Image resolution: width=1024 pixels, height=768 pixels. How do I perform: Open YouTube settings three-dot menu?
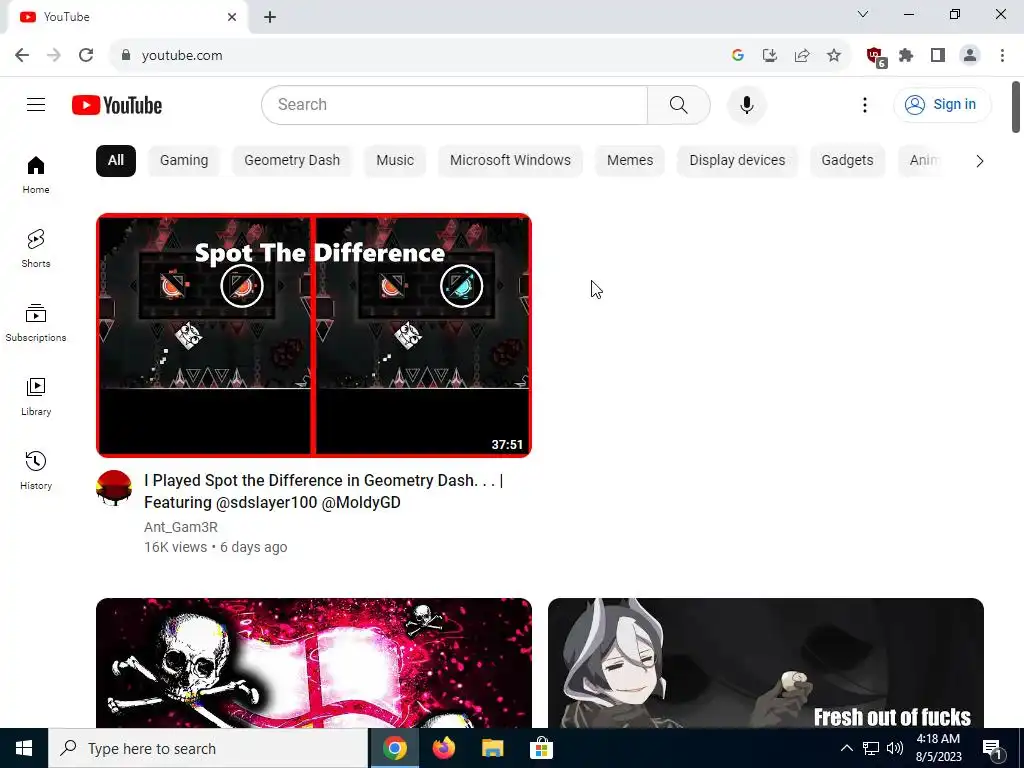pyautogui.click(x=865, y=104)
